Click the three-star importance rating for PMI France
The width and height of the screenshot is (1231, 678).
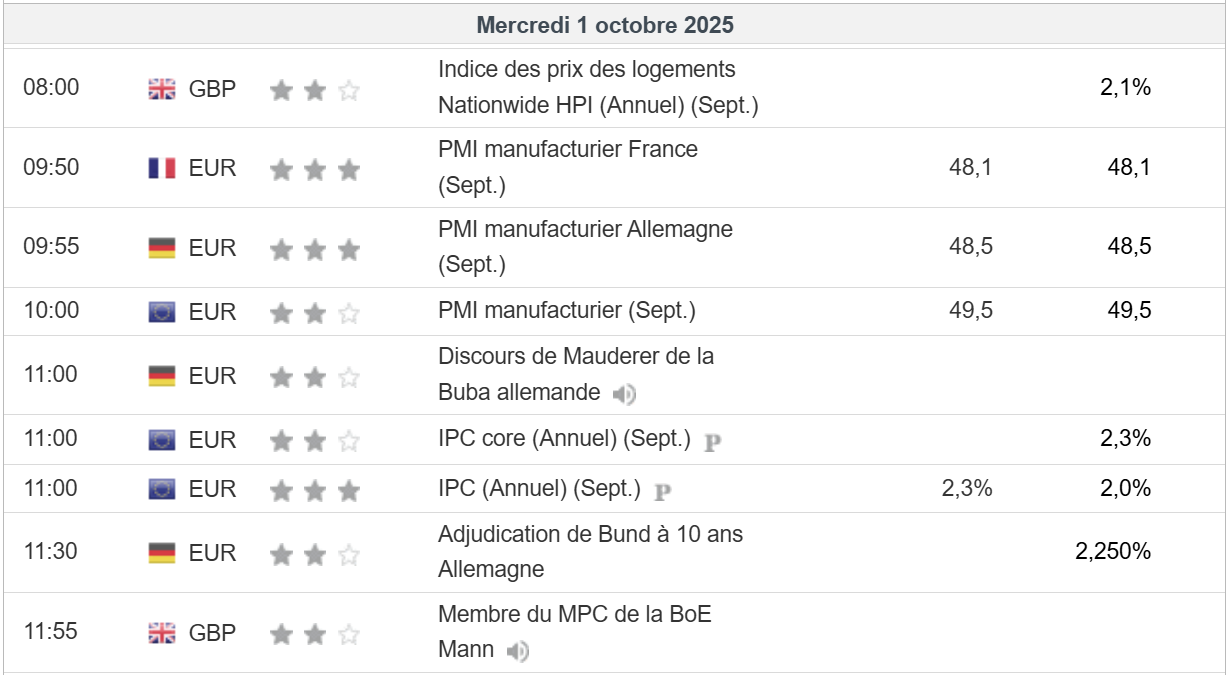[x=314, y=169]
